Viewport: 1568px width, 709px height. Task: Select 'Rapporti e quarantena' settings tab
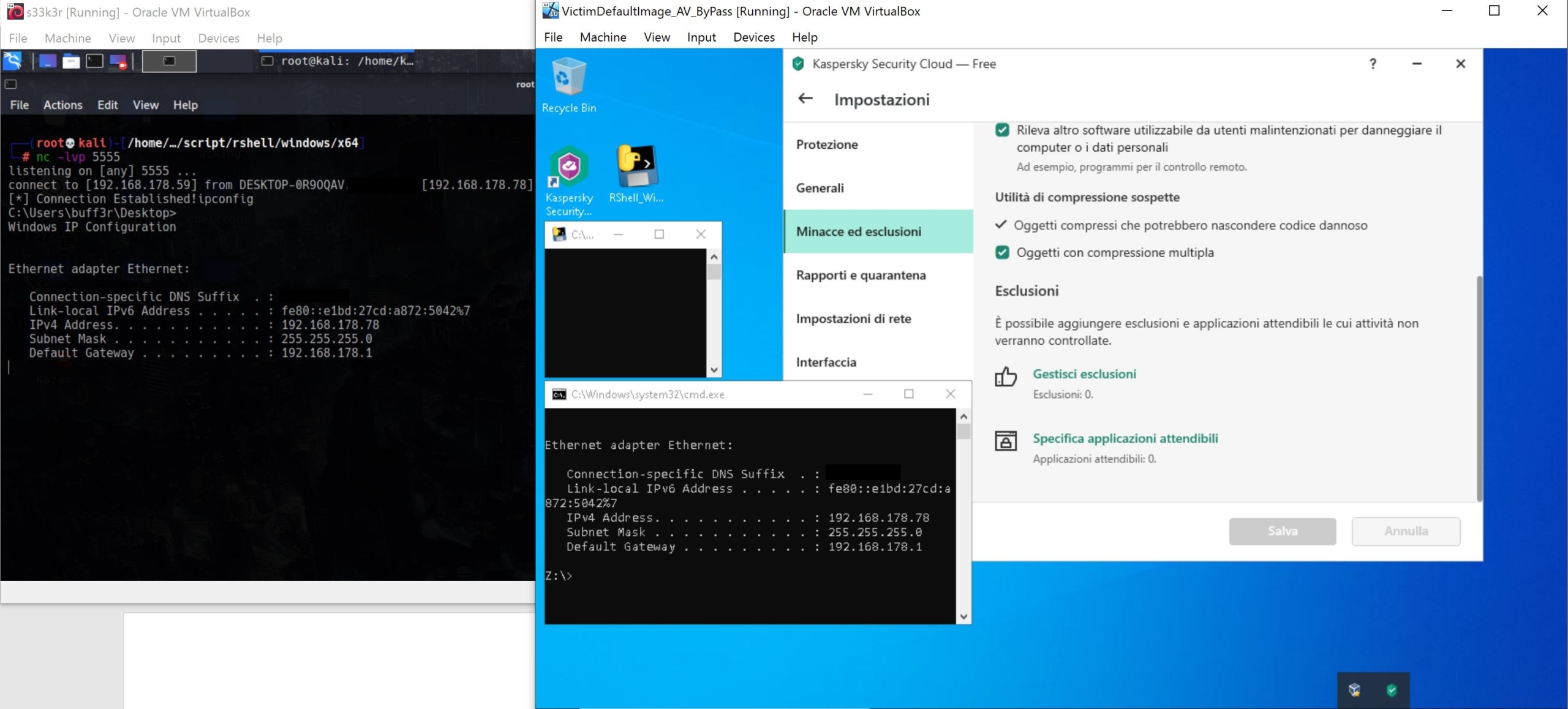pyautogui.click(x=861, y=275)
